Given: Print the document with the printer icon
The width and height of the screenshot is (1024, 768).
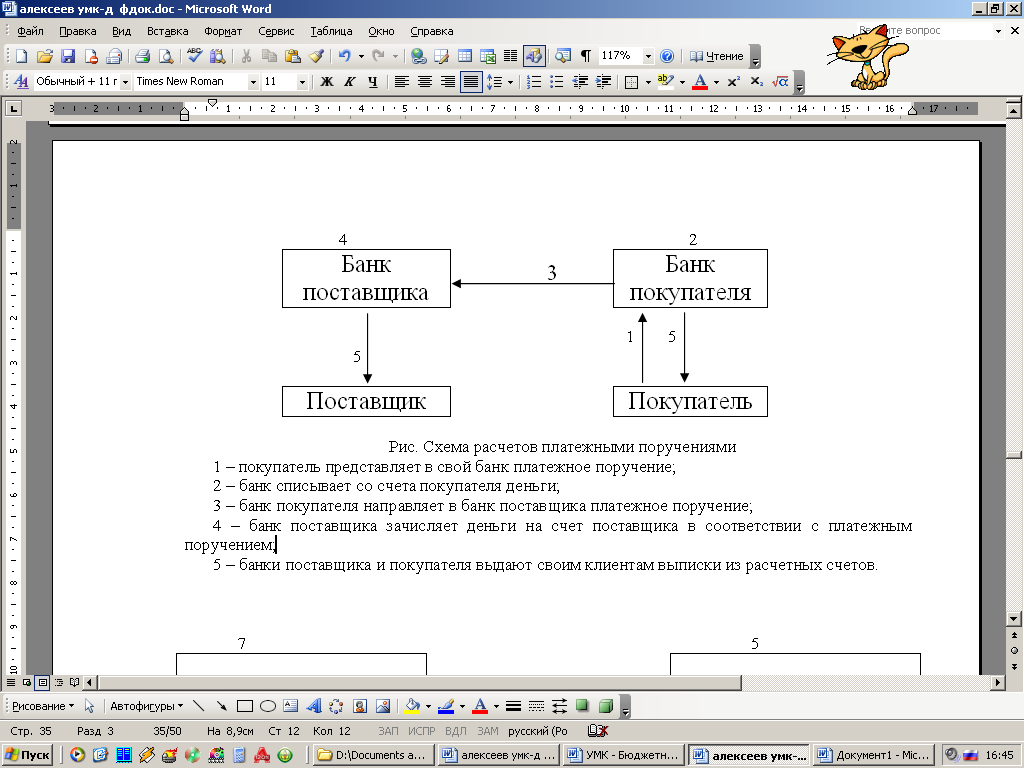Looking at the screenshot, I should coord(142,56).
